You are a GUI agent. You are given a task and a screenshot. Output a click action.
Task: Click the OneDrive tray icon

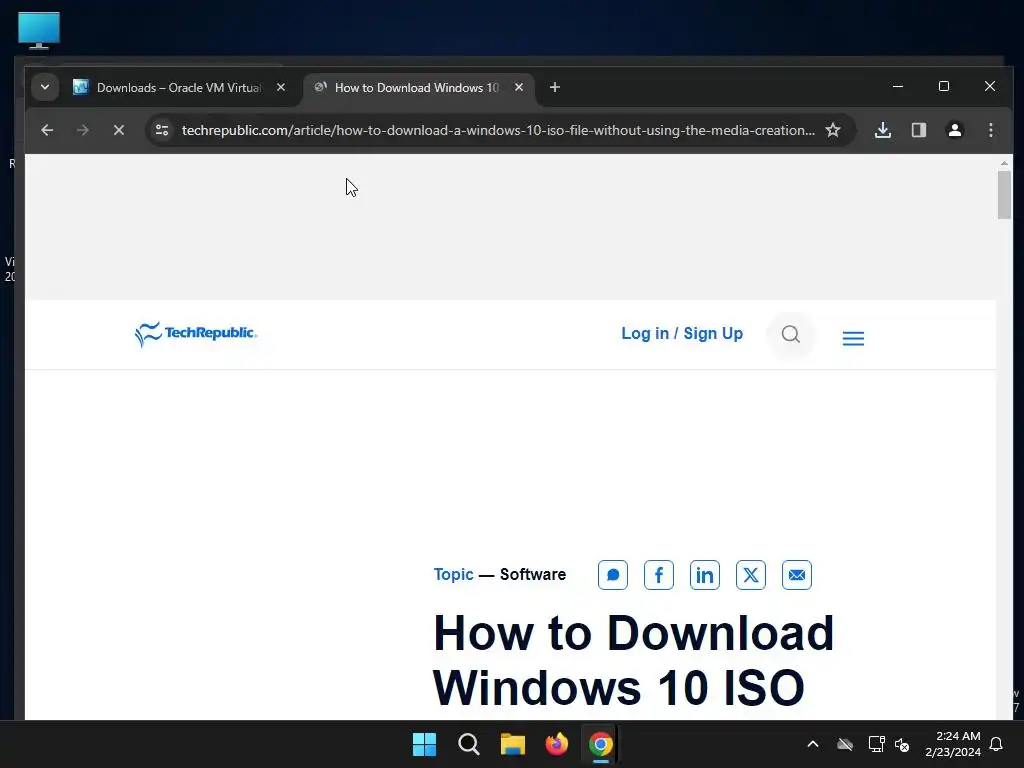point(845,744)
